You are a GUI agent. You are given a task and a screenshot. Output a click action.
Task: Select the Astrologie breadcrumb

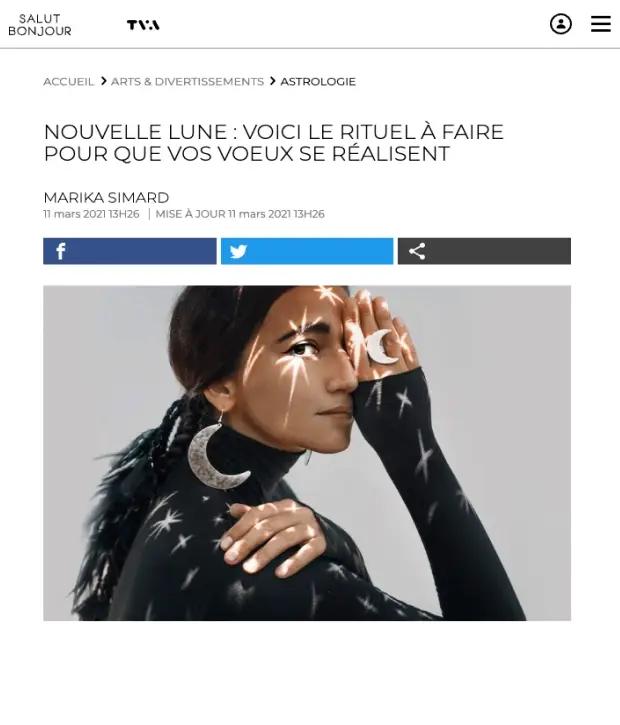(318, 82)
